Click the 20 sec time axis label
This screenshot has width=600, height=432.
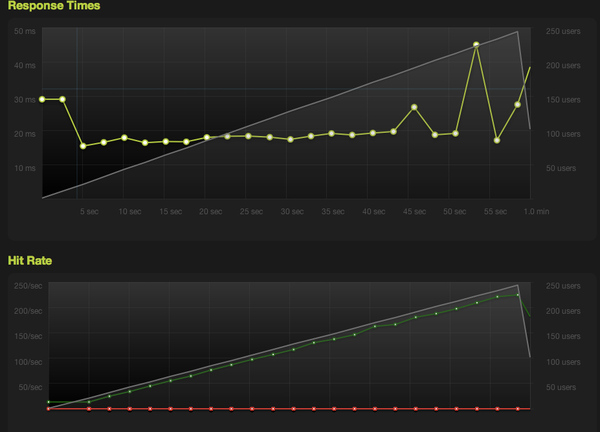[210, 211]
